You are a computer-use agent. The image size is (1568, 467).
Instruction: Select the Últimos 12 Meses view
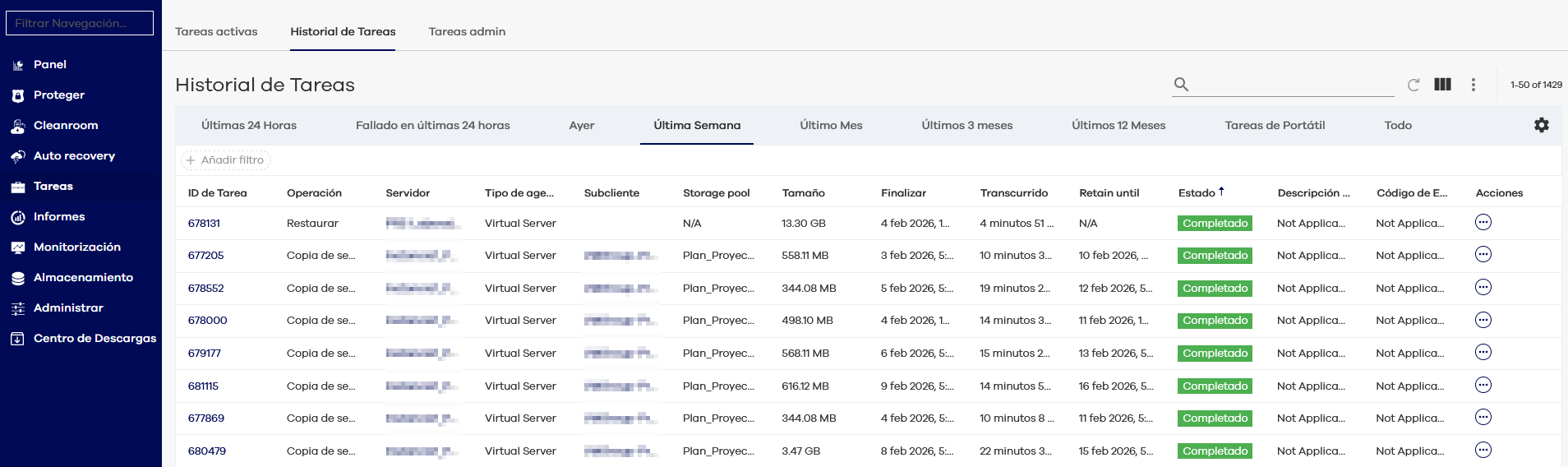[x=1118, y=125]
